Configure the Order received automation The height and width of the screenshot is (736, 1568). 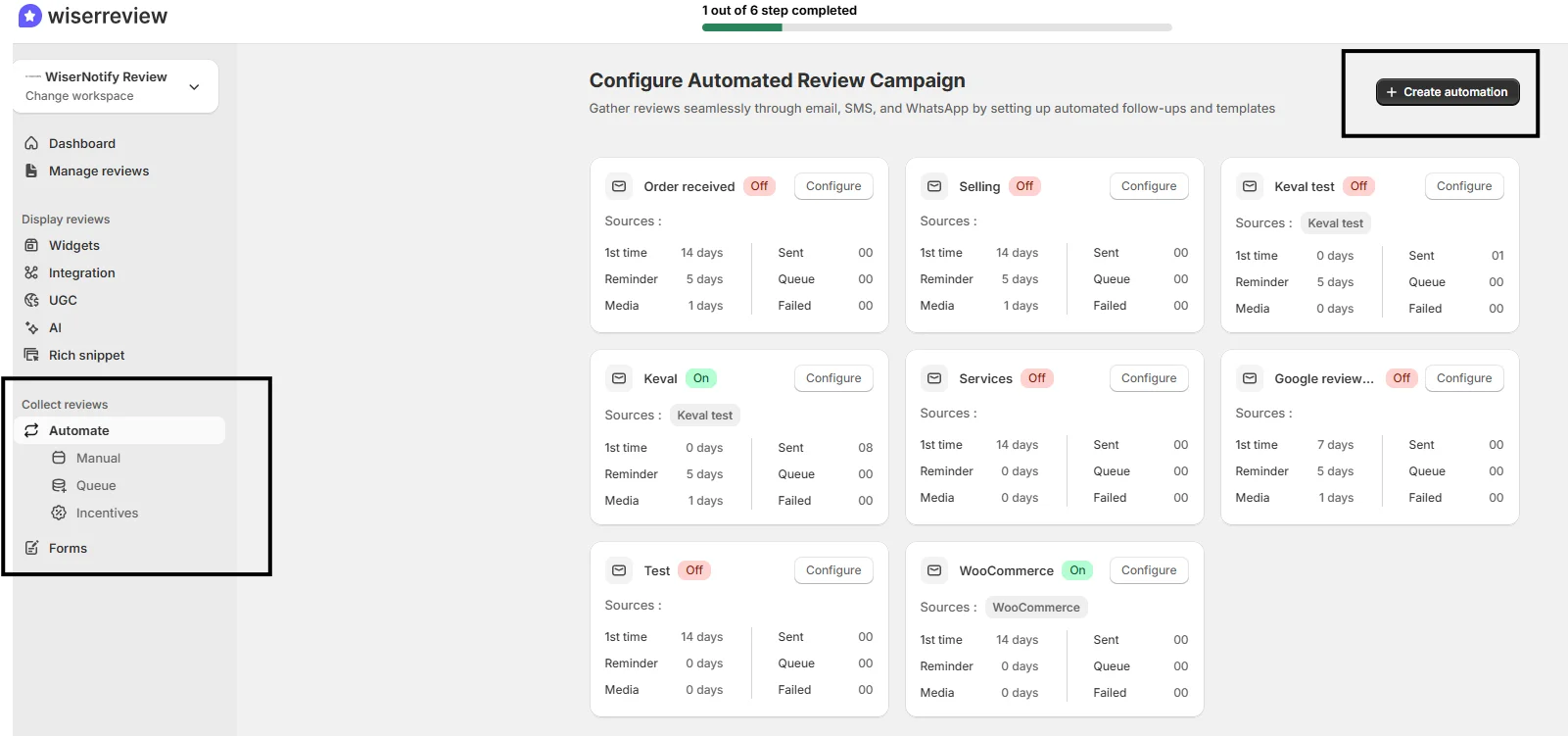click(x=833, y=186)
